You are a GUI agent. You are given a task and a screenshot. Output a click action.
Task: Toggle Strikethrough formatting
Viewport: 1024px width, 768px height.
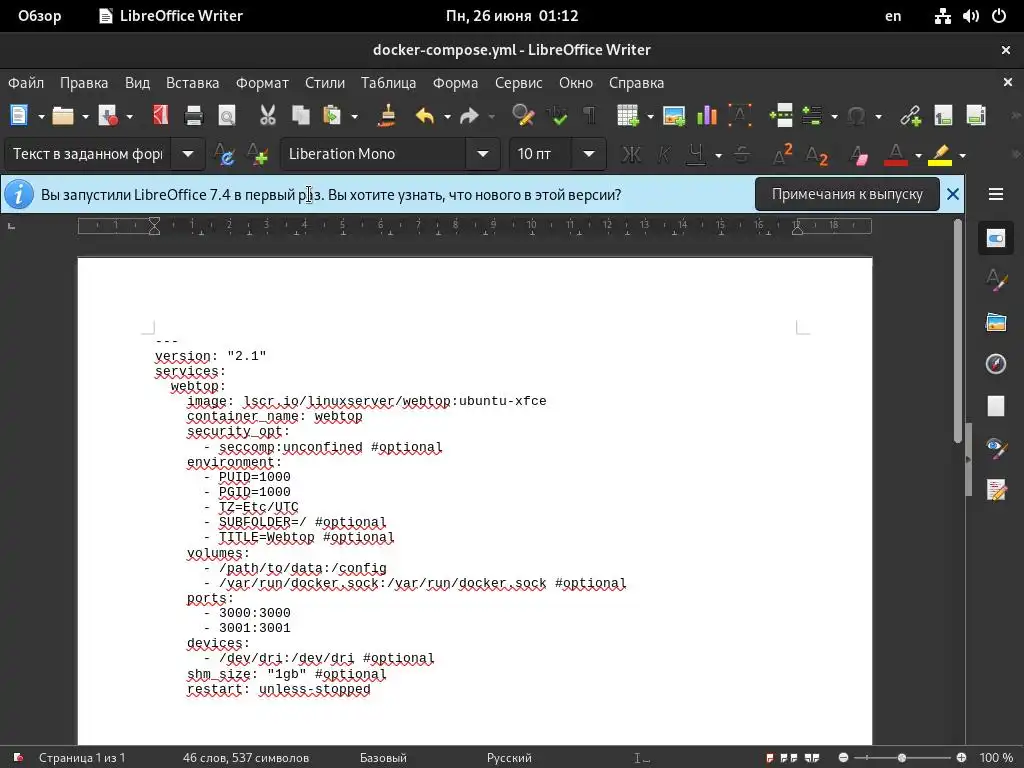[x=741, y=154]
